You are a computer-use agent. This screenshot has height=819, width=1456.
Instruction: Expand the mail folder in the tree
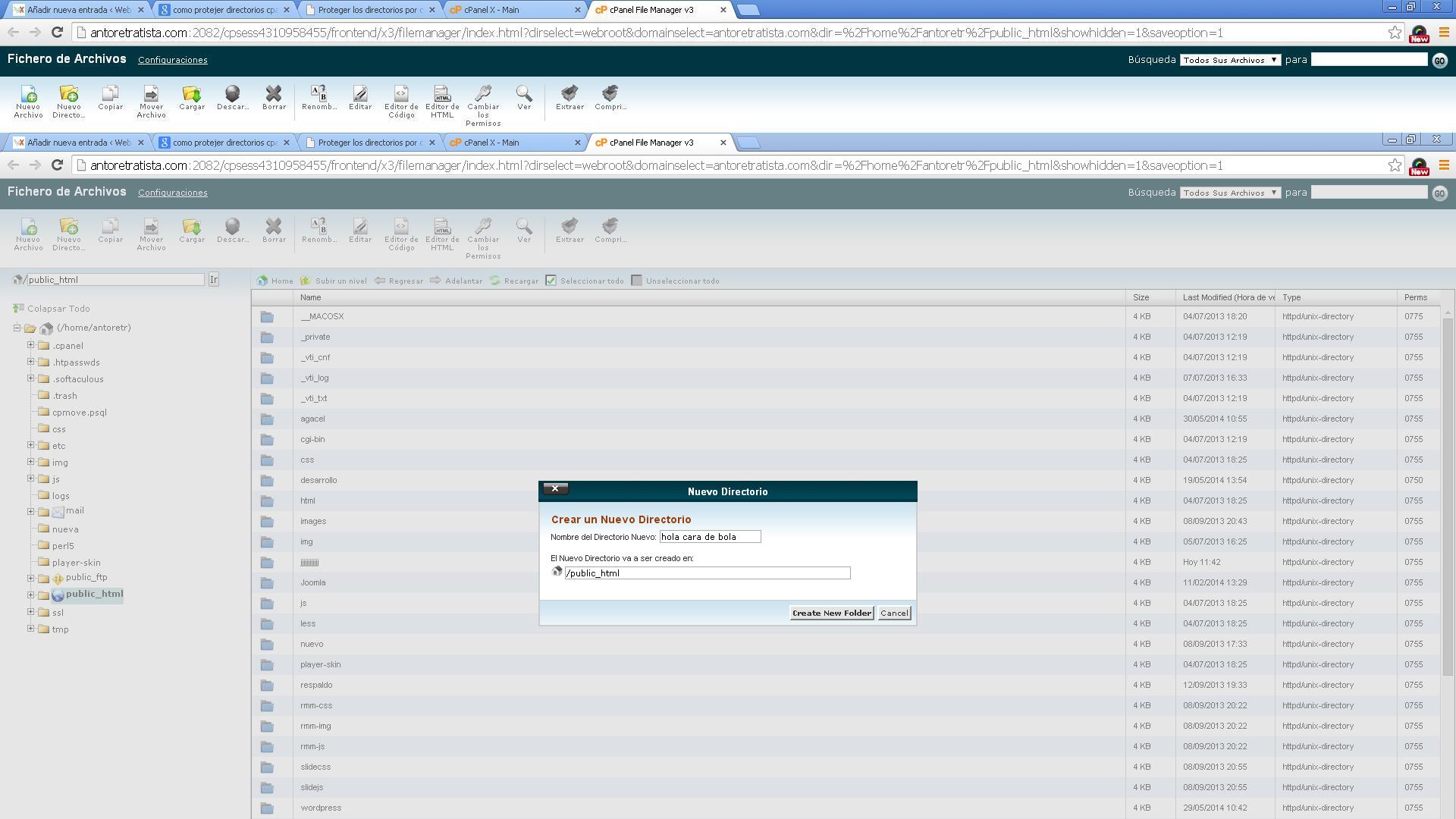30,510
